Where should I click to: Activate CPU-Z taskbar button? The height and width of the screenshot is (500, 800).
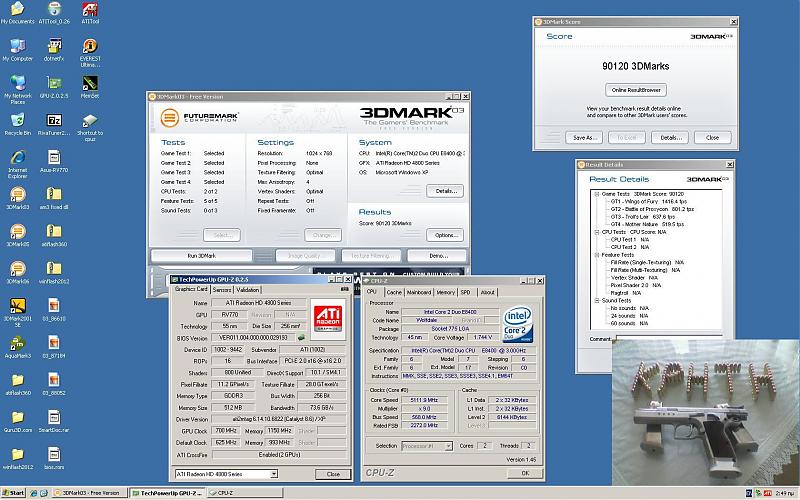tap(245, 493)
